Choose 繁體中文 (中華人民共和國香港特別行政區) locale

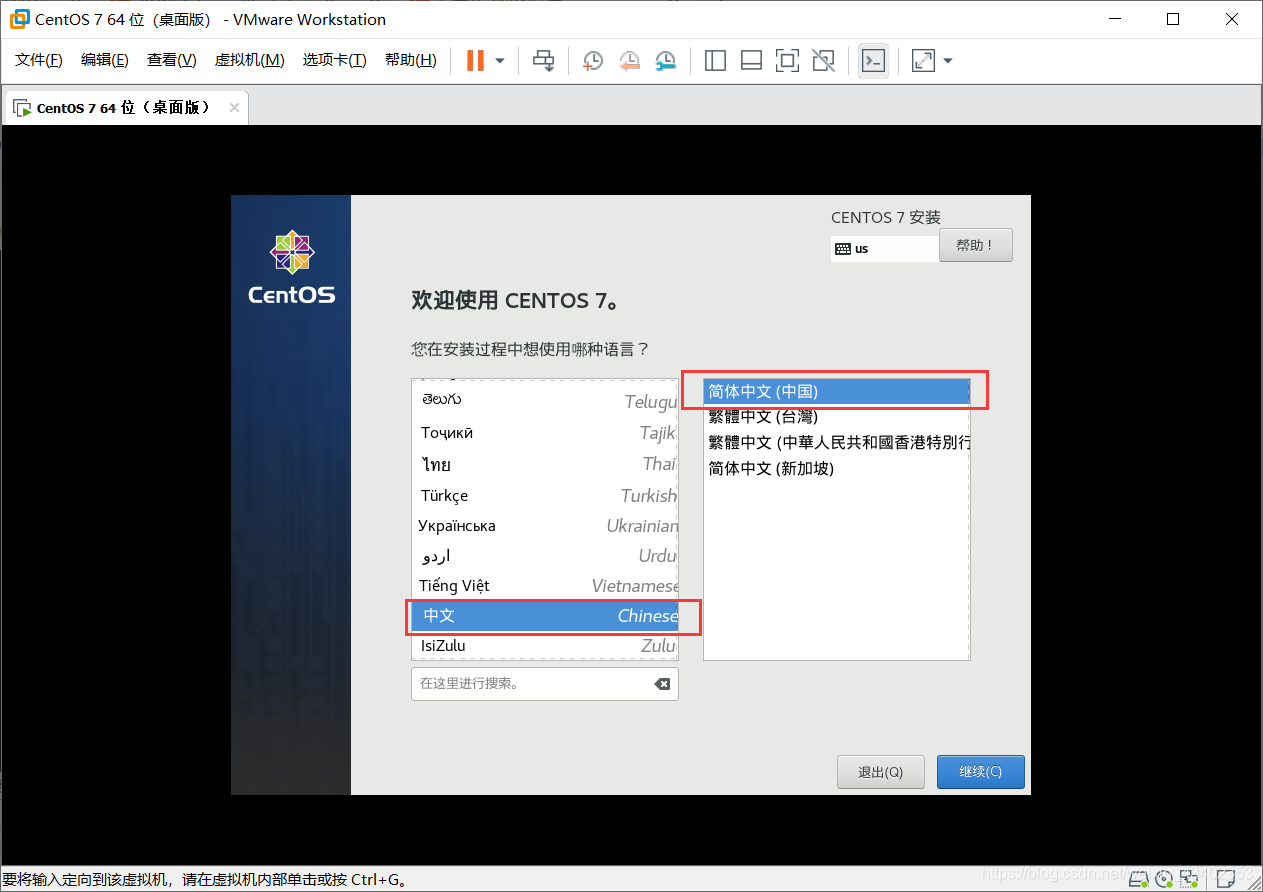coord(837,442)
